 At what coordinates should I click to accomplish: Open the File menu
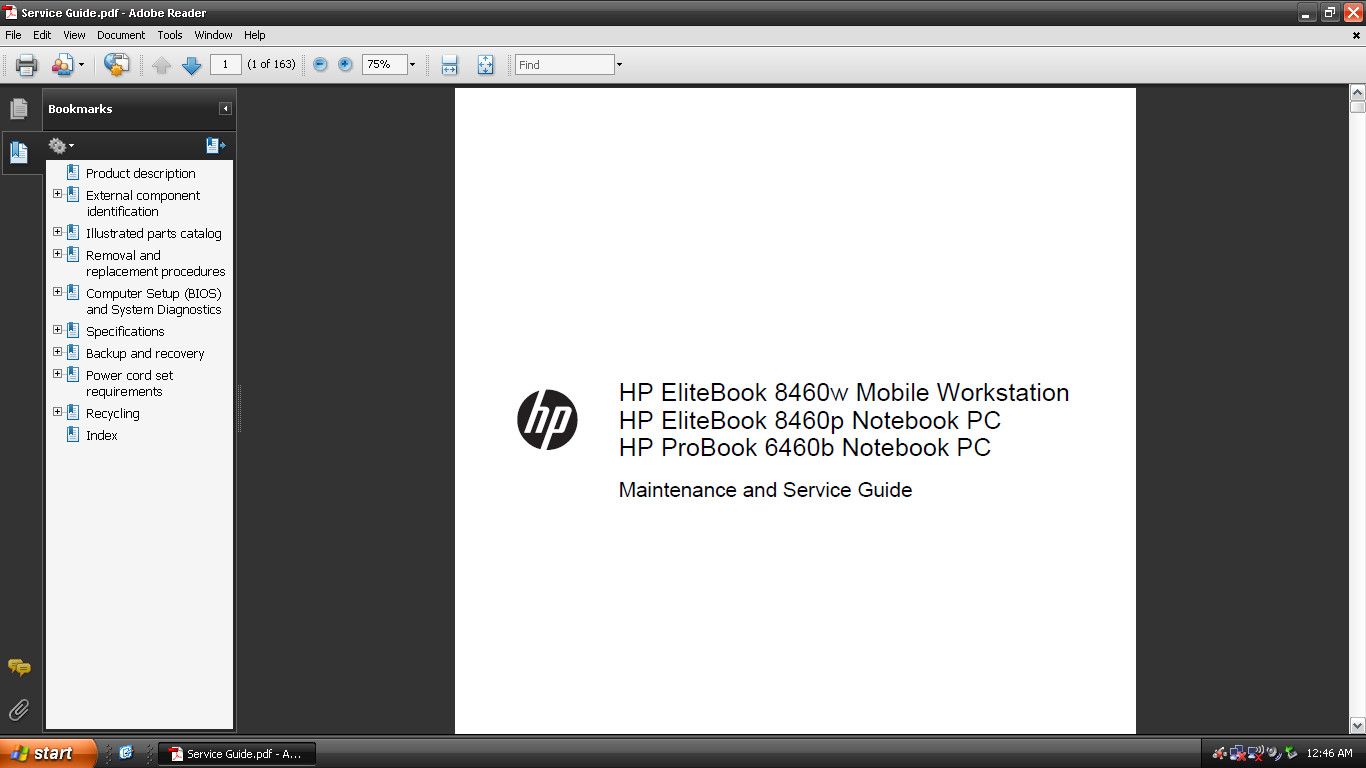point(13,35)
